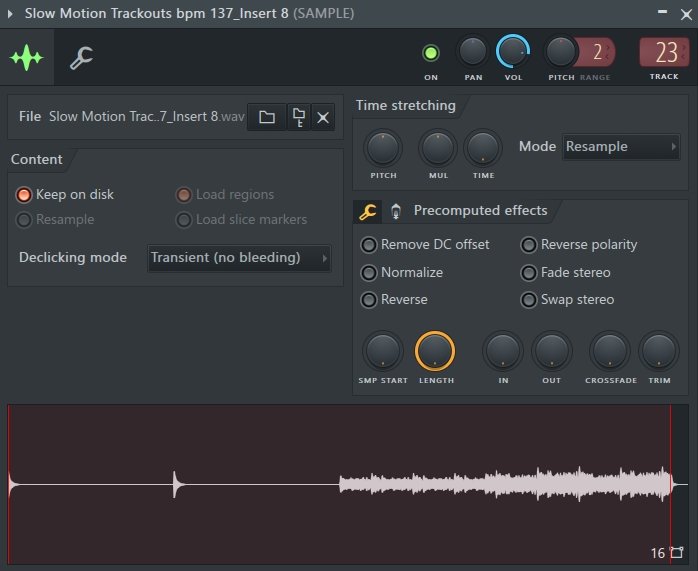Click the fade IN knob

(503, 351)
